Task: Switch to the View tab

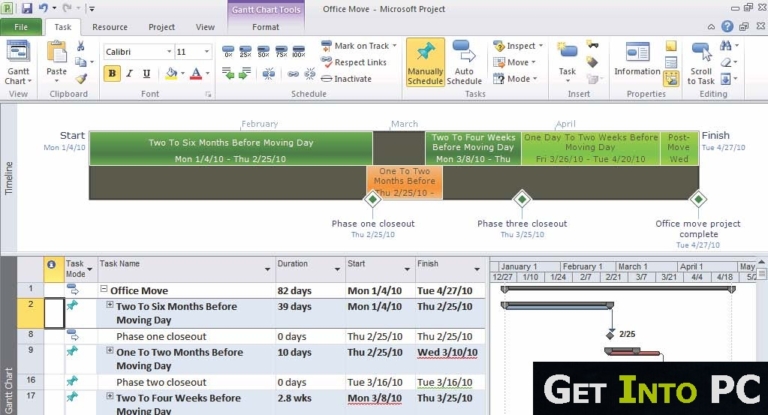Action: point(205,27)
